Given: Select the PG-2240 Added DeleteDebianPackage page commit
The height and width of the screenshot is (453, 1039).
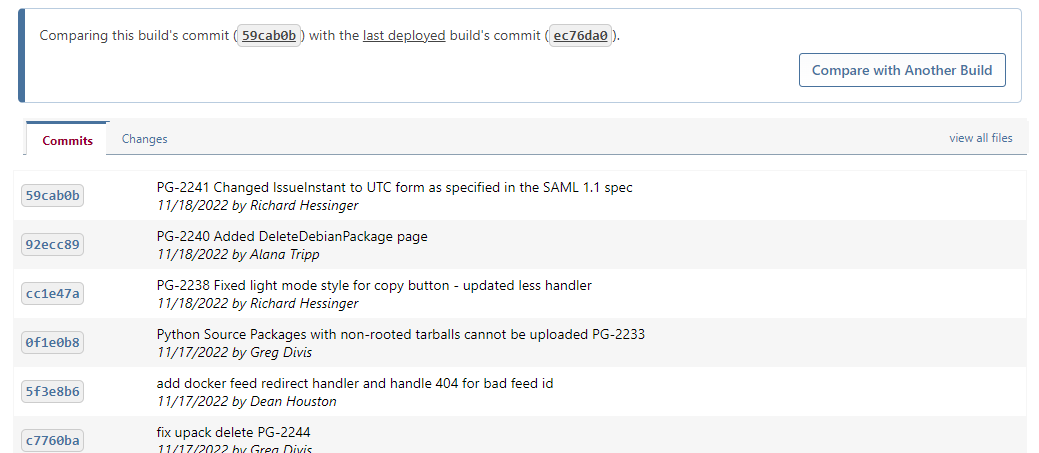Looking at the screenshot, I should click(292, 236).
